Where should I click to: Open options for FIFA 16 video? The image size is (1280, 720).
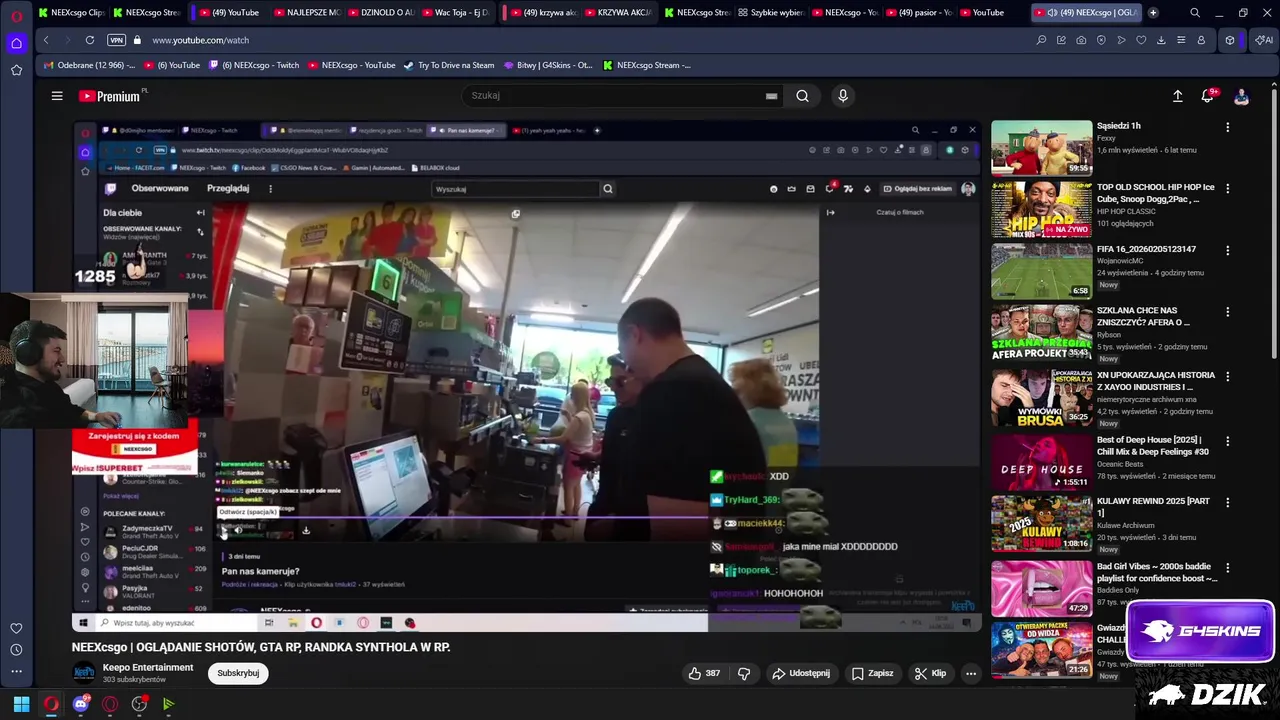[1228, 250]
